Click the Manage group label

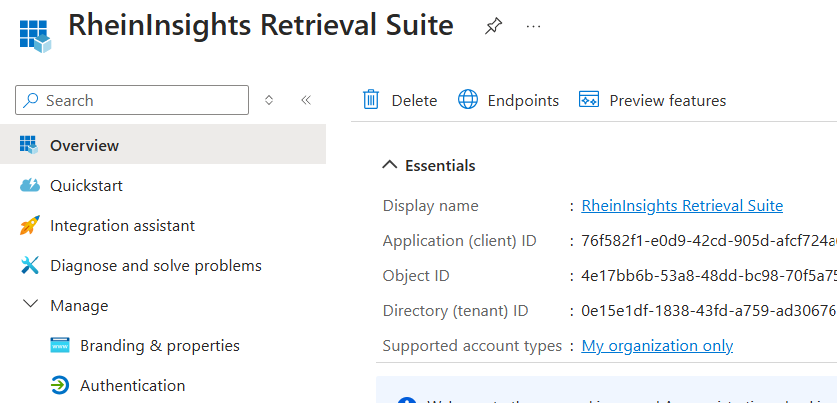[x=79, y=305]
